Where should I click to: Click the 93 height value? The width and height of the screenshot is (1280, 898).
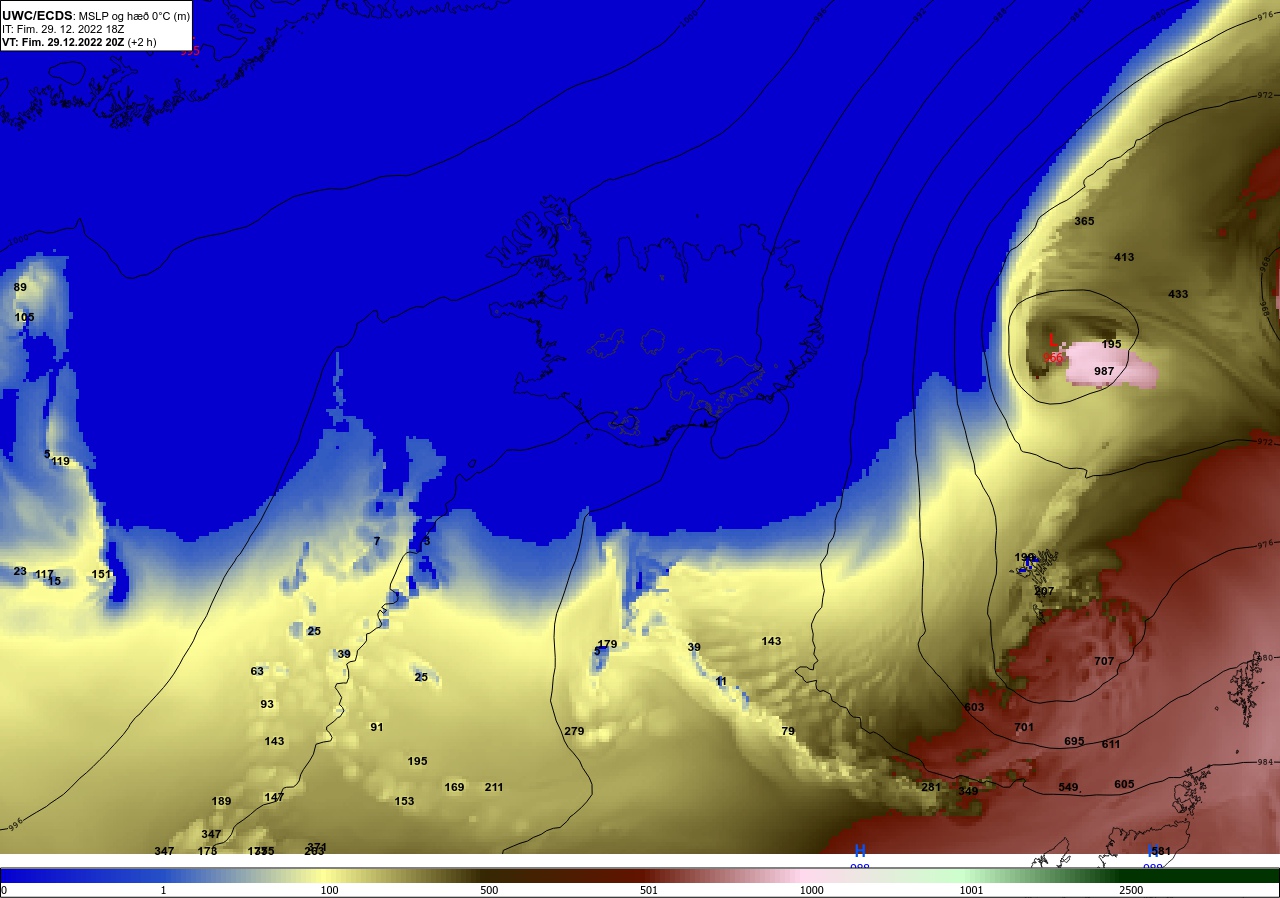click(267, 704)
